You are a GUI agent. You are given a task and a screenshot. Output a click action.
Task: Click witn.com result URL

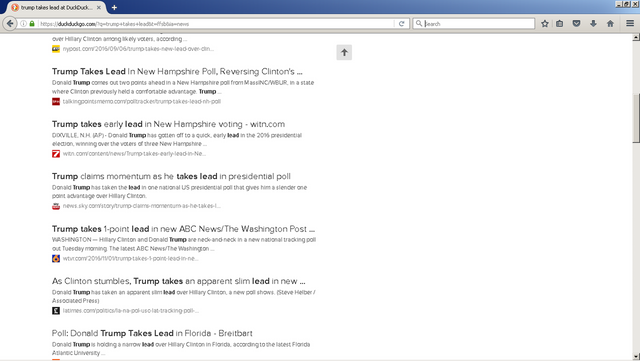134,154
